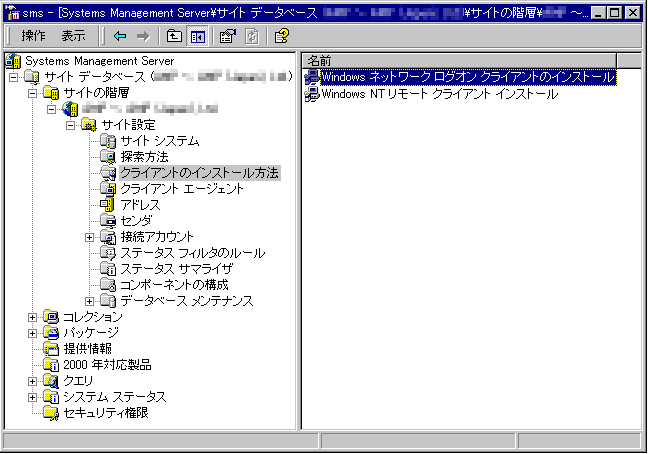The height and width of the screenshot is (454, 648).
Task: Click the forward arrow toolbar button
Action: click(143, 36)
